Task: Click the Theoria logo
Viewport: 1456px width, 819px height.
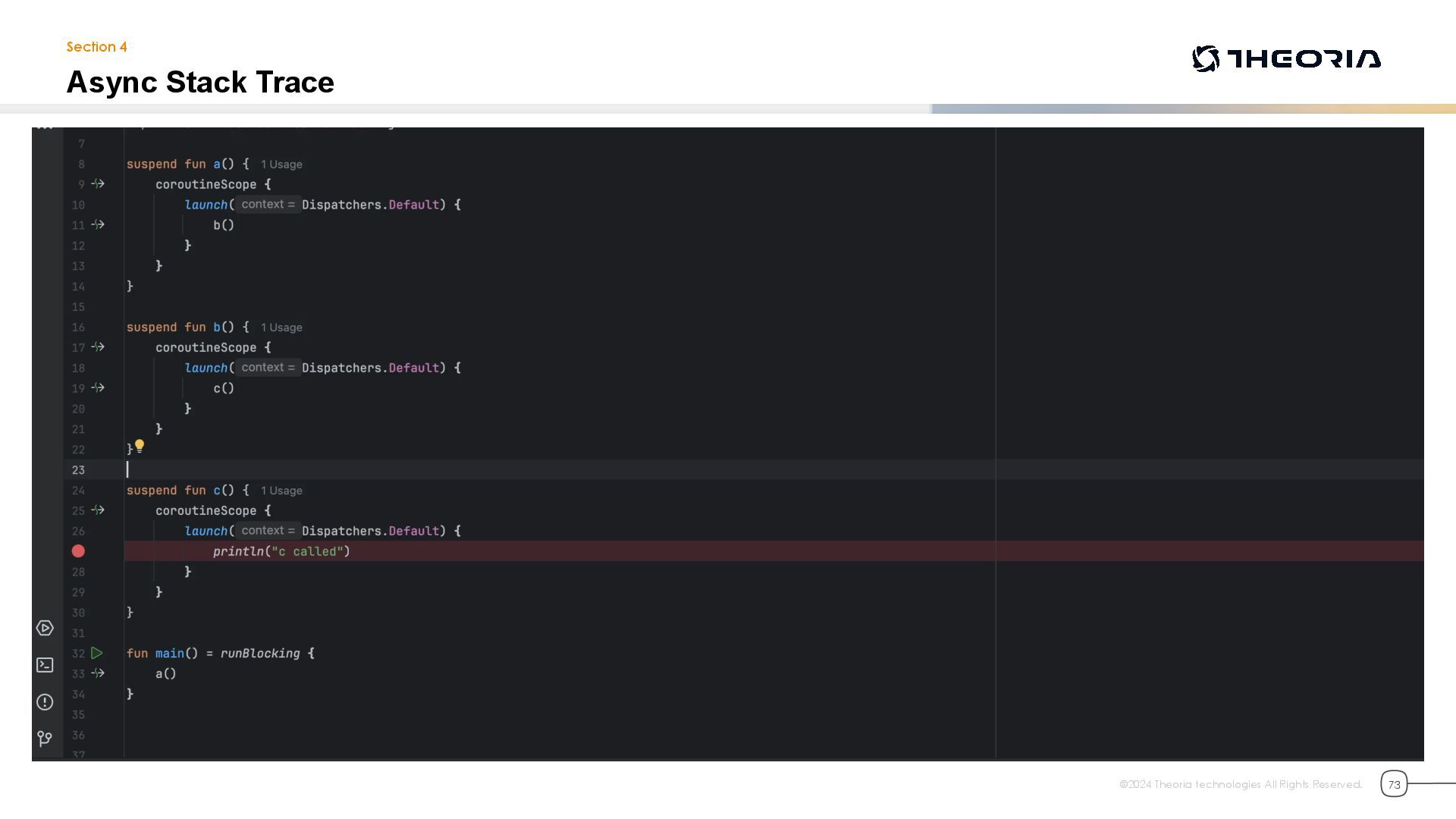Action: [x=1286, y=59]
